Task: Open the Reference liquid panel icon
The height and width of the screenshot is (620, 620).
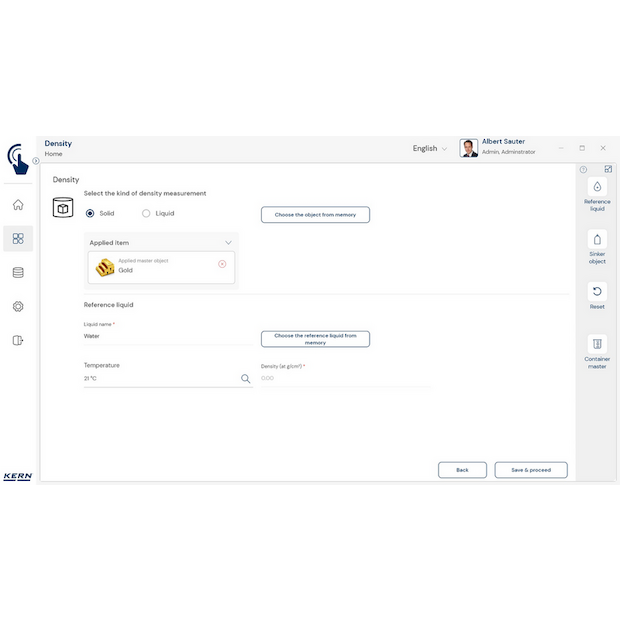Action: tap(597, 187)
